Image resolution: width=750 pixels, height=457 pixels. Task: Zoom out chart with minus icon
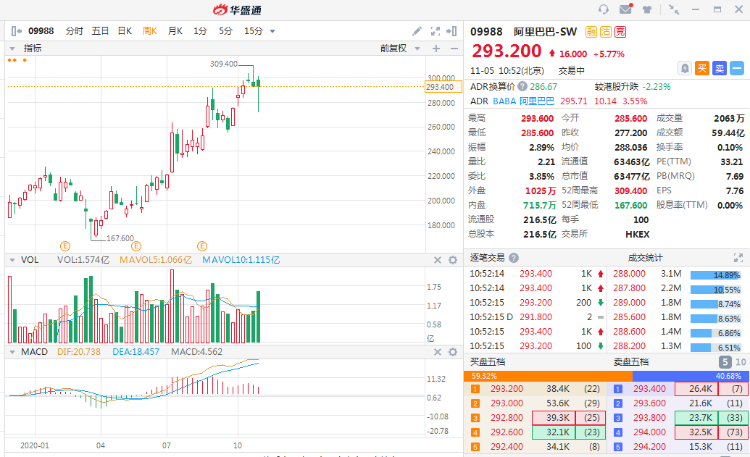coord(454,48)
